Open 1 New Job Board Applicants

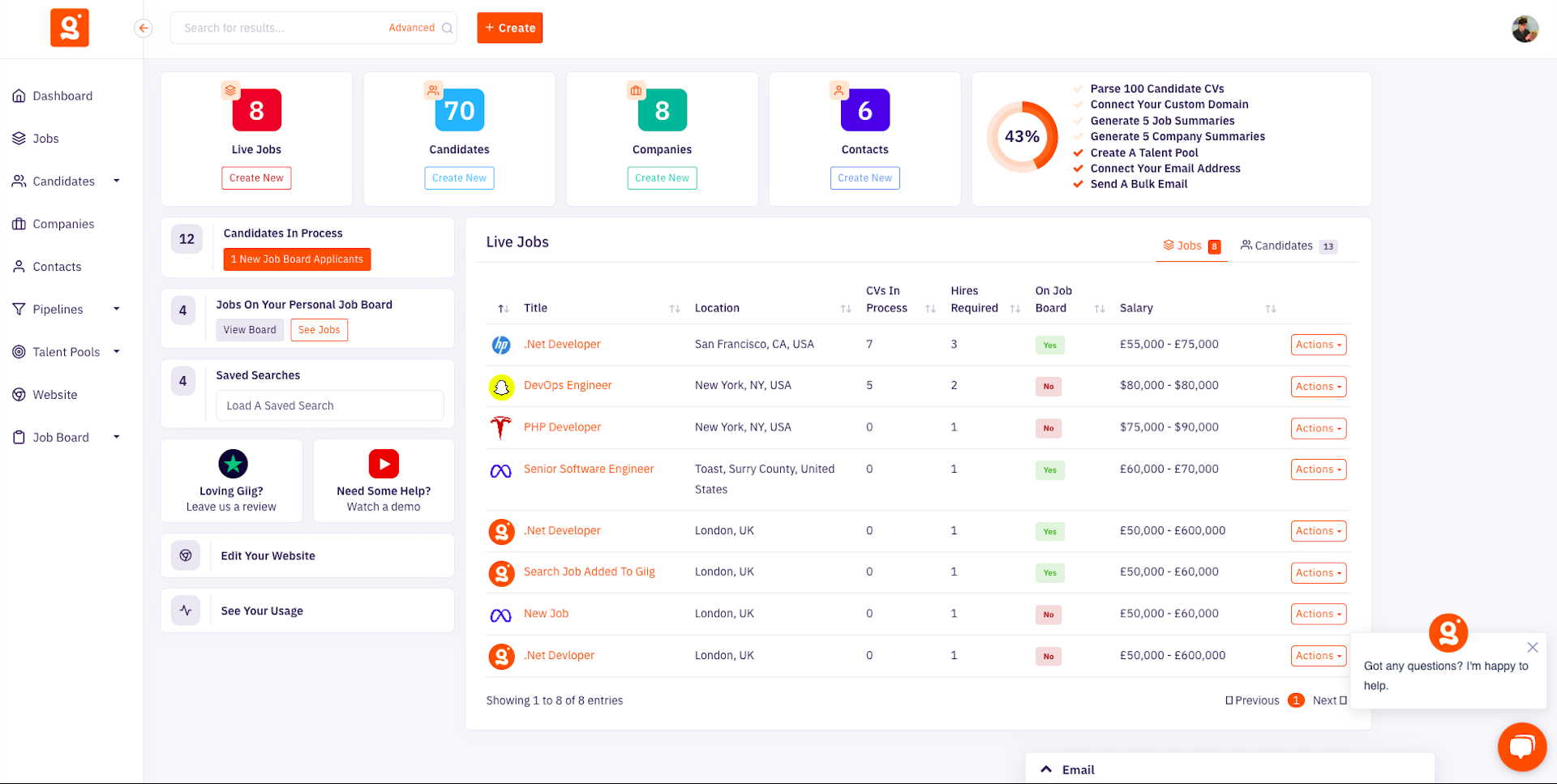(x=297, y=259)
